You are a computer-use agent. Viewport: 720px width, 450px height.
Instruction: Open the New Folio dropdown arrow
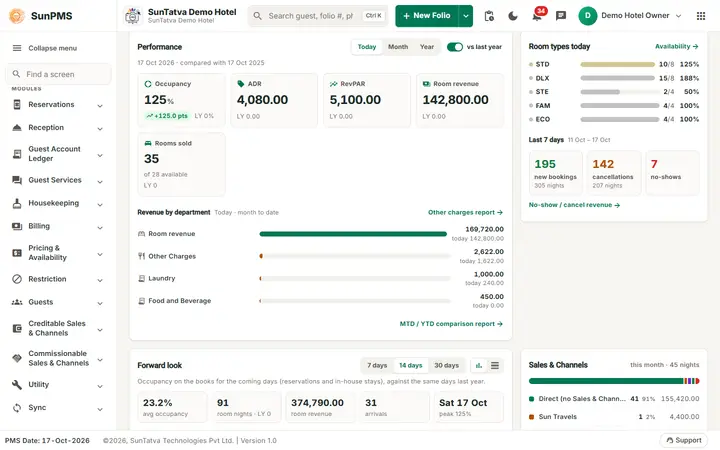466,16
